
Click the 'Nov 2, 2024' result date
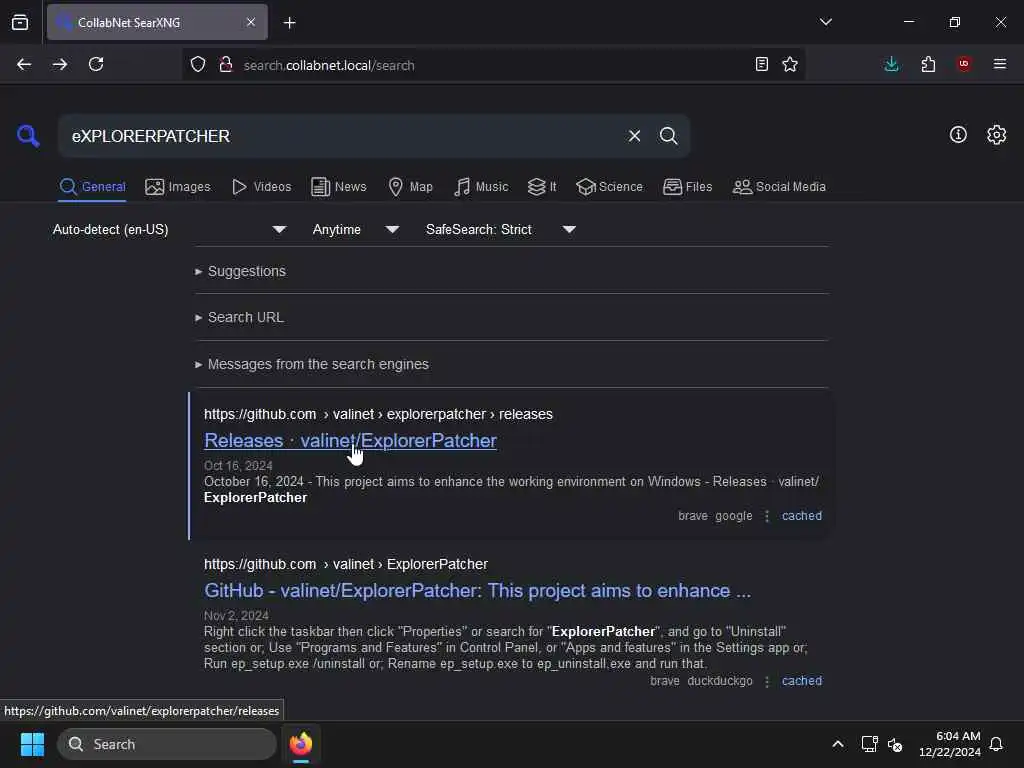click(236, 615)
